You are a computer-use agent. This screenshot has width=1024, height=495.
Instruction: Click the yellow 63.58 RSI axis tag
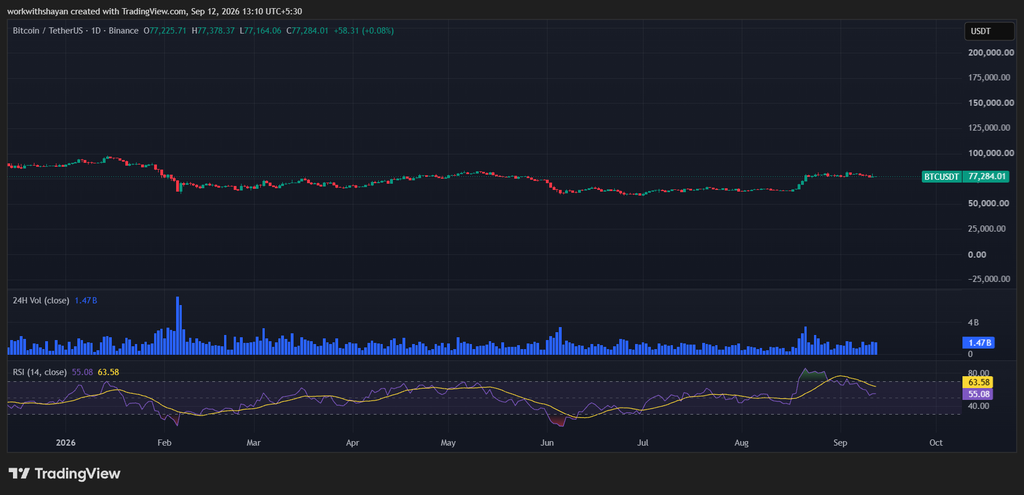[x=979, y=381]
